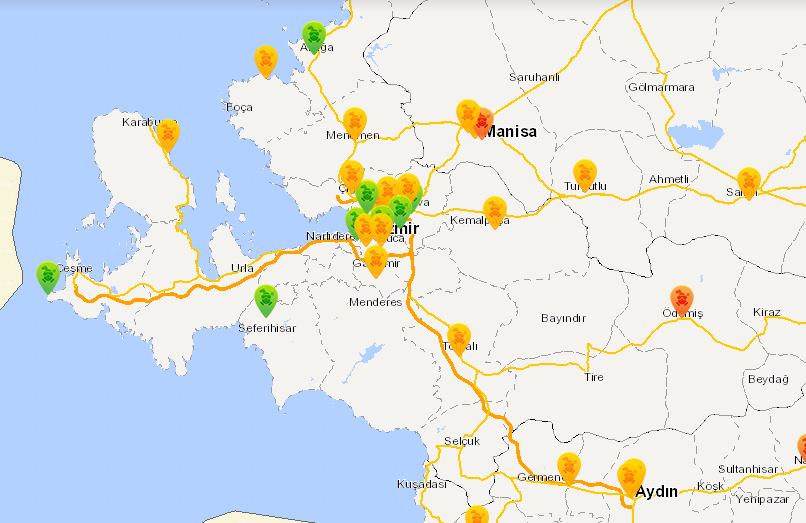Select the Kuşadası label on the coast

pyautogui.click(x=421, y=483)
